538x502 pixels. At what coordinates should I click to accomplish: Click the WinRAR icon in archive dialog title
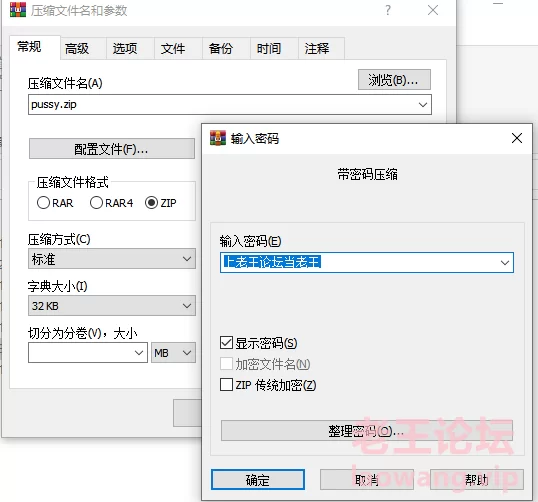tap(17, 10)
